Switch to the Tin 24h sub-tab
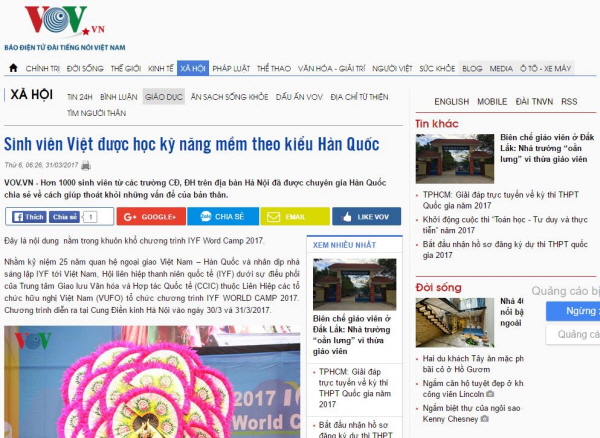Screen dimensions: 600x438 (x=80, y=97)
